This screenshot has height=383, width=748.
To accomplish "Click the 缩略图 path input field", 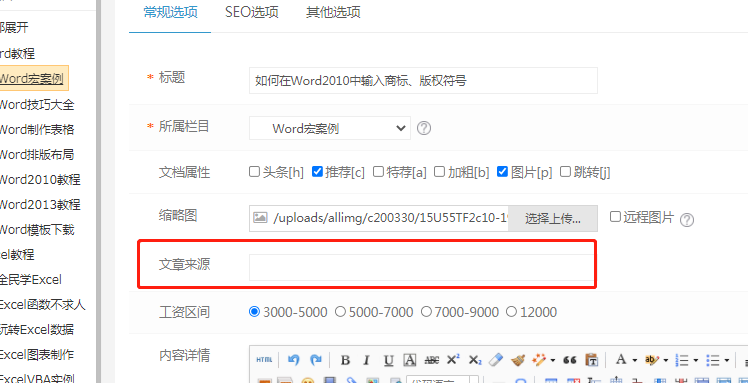I will click(x=378, y=219).
